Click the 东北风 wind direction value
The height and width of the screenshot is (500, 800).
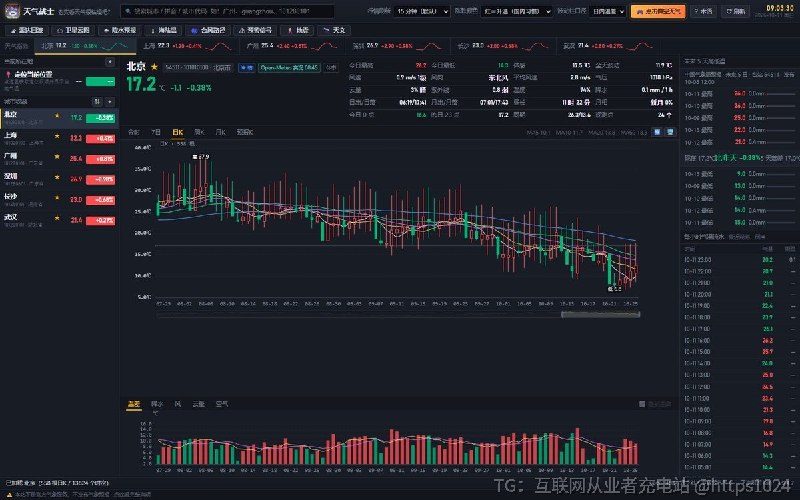[x=498, y=78]
